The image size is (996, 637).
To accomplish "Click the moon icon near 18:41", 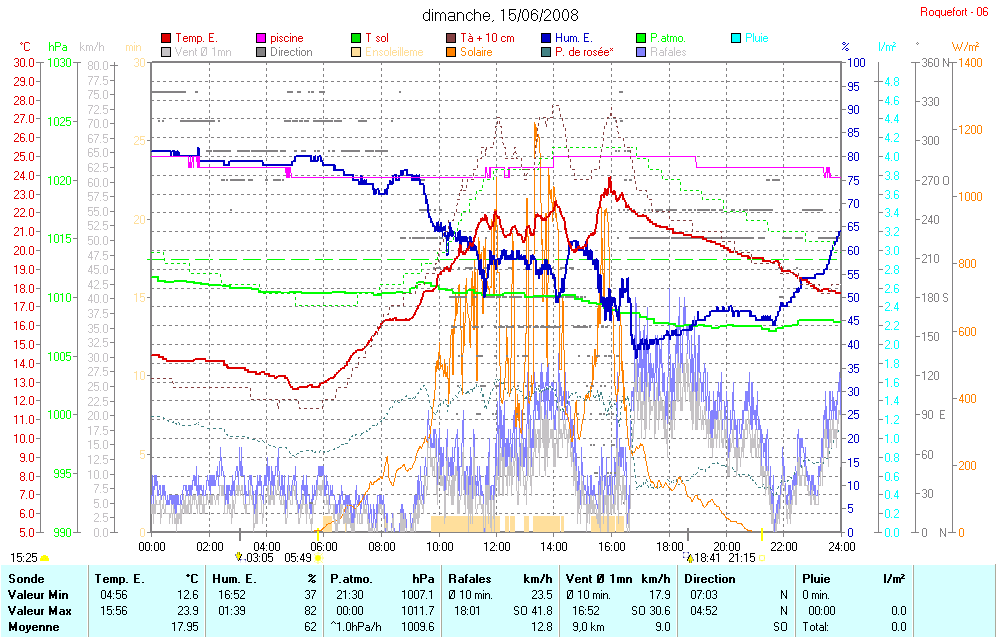I will [688, 558].
